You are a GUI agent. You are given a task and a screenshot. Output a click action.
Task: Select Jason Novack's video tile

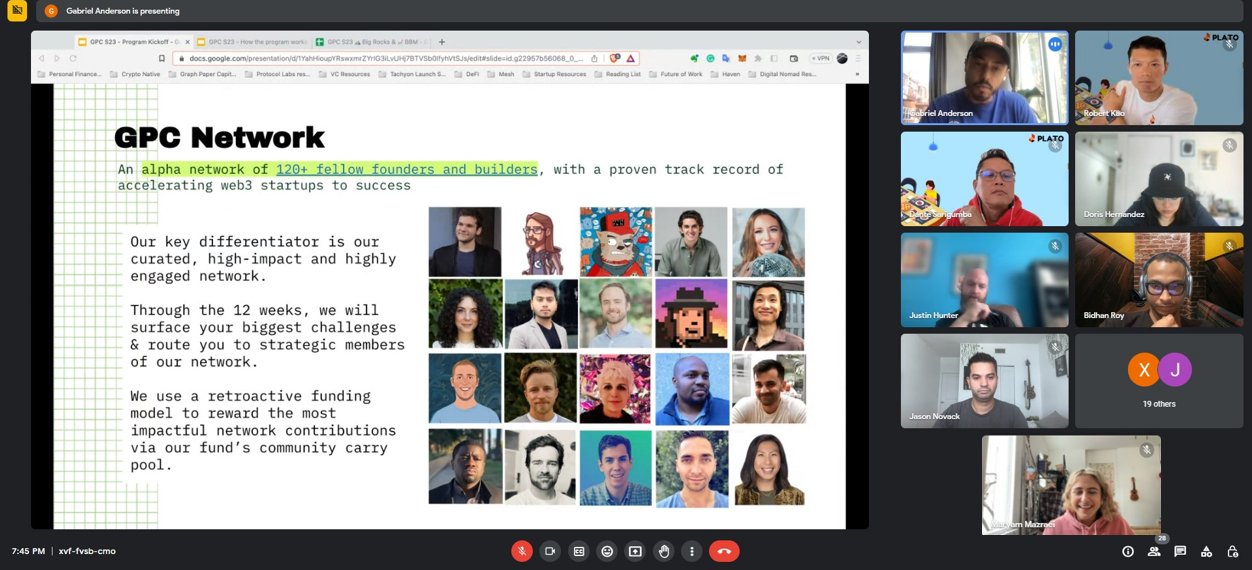point(984,381)
